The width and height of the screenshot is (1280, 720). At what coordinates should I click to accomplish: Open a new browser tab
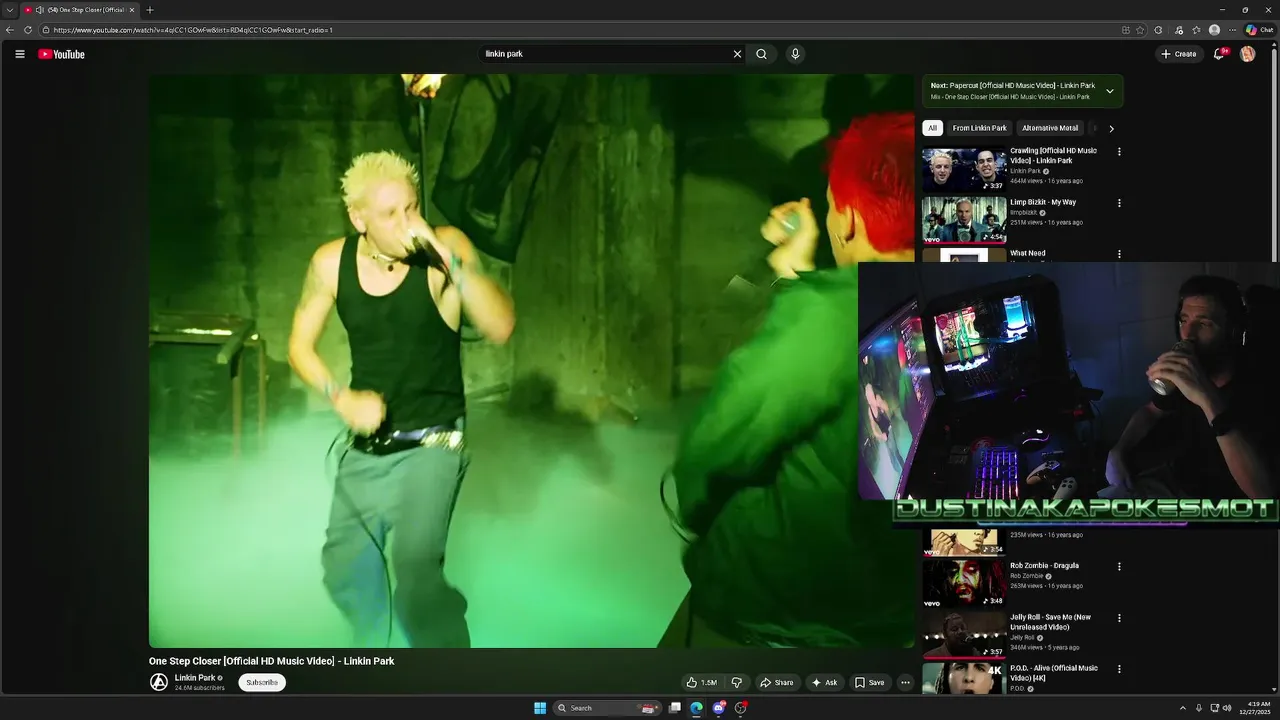pyautogui.click(x=150, y=10)
